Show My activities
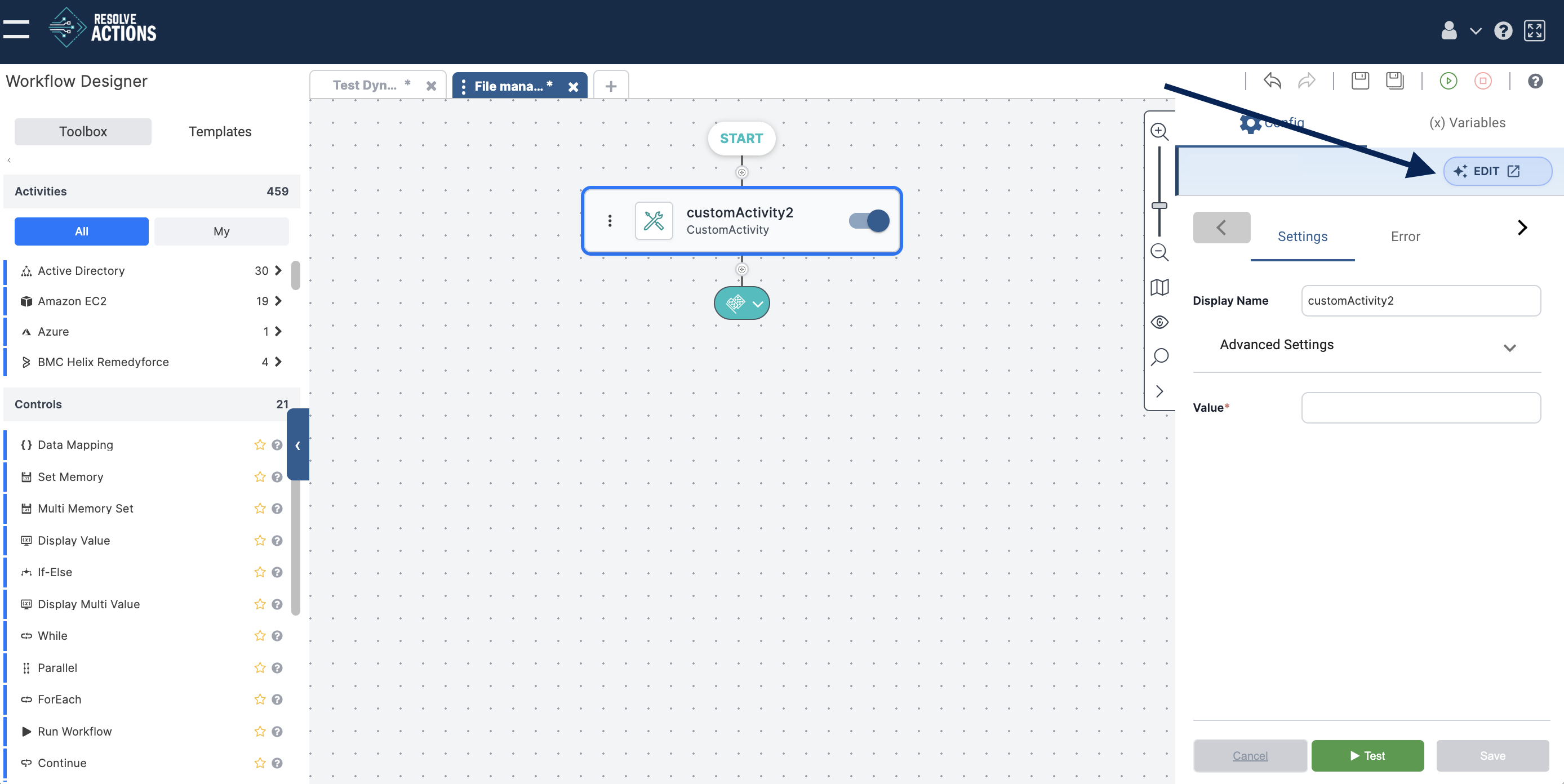1564x784 pixels. tap(221, 231)
